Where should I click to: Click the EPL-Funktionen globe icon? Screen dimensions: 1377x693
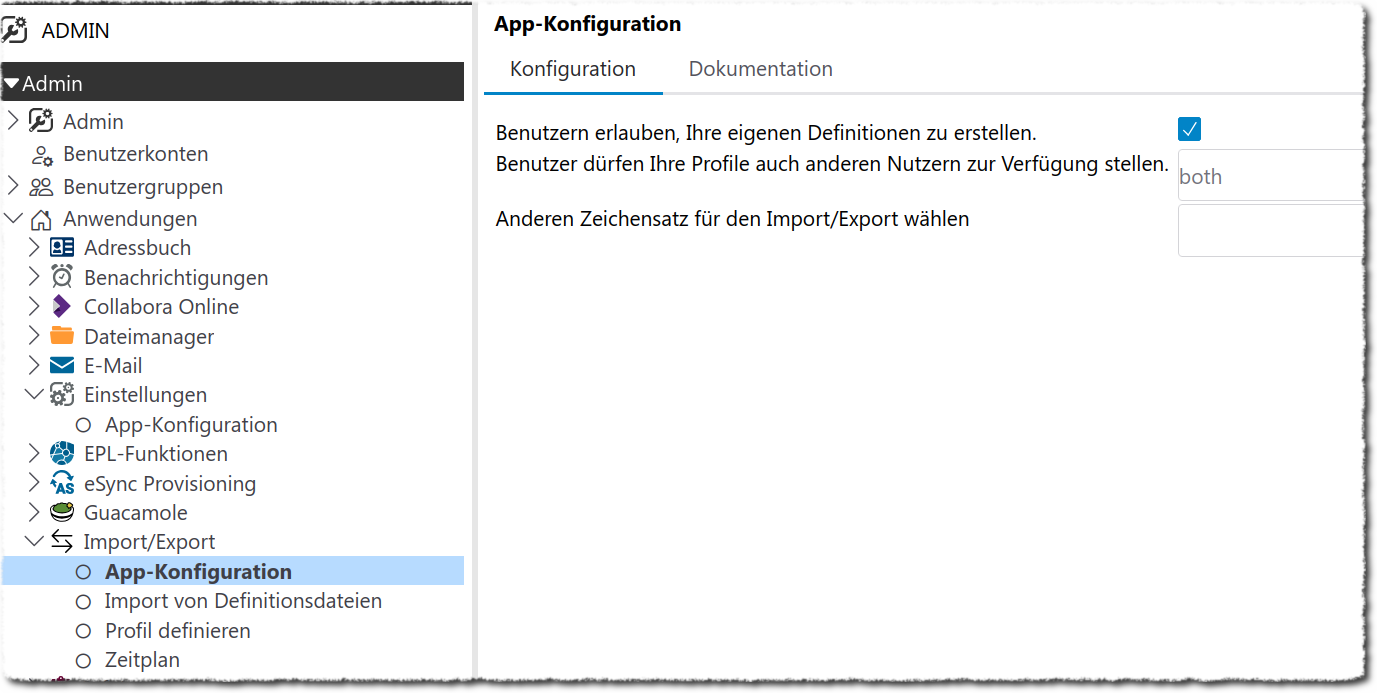coord(62,454)
